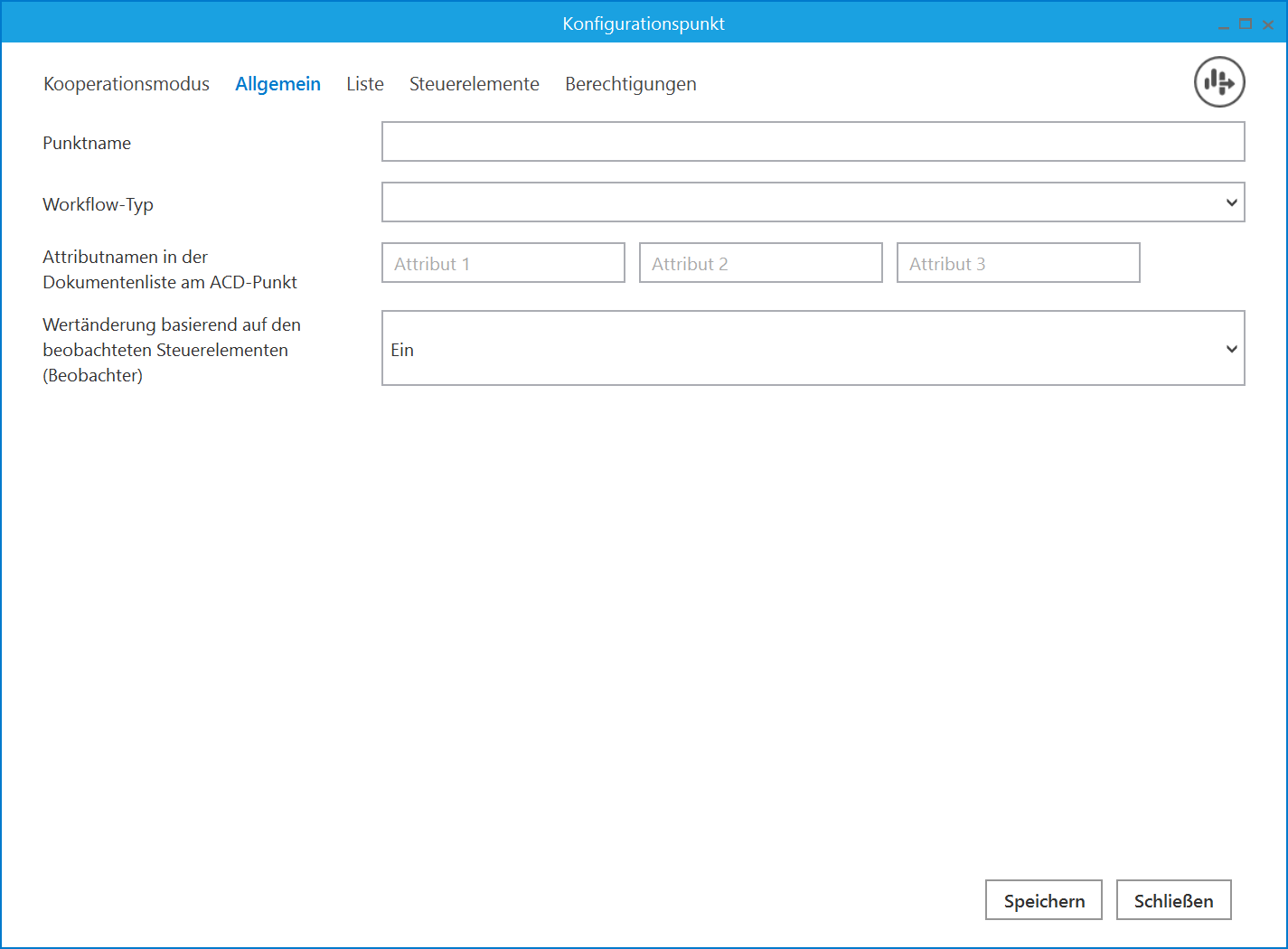Open the Liste tab
The width and height of the screenshot is (1288, 949).
(x=365, y=84)
